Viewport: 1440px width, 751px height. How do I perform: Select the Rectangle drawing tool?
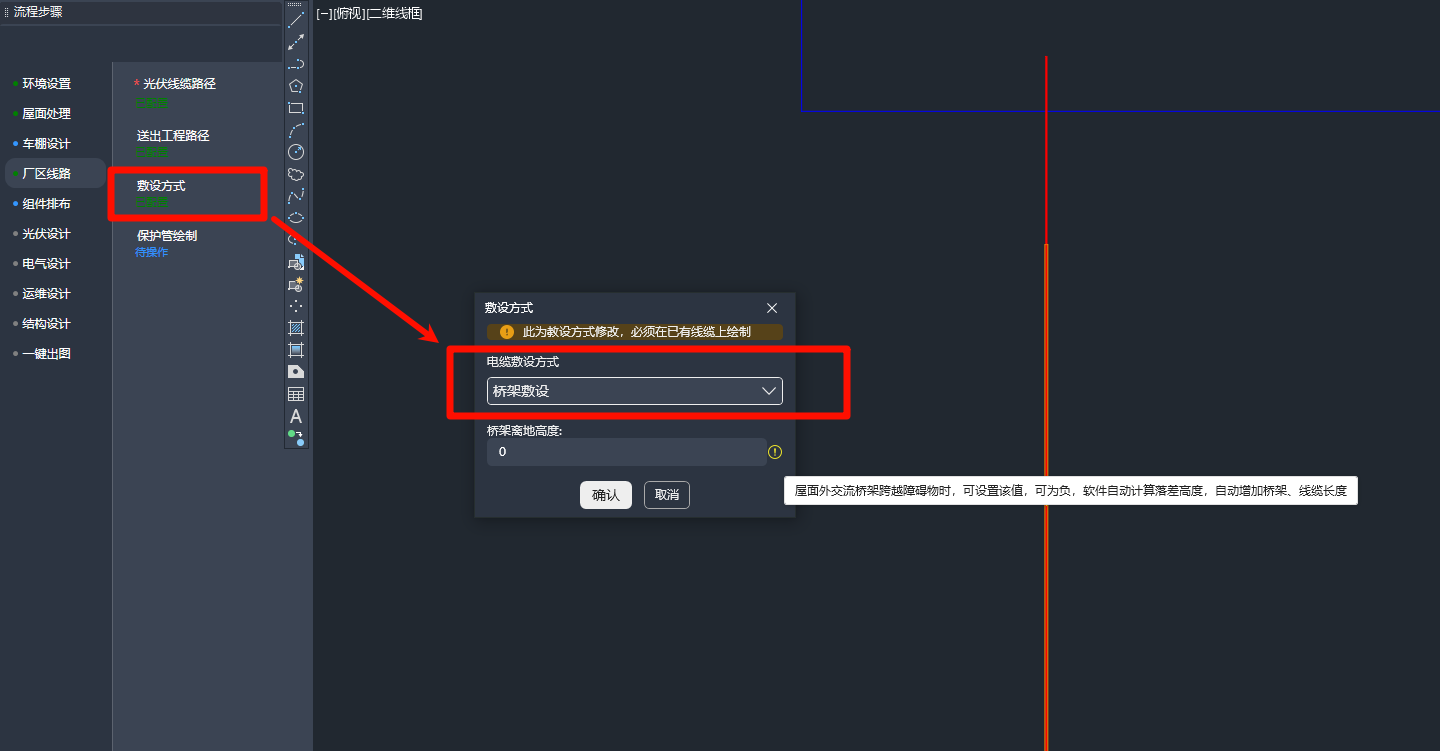pyautogui.click(x=296, y=108)
